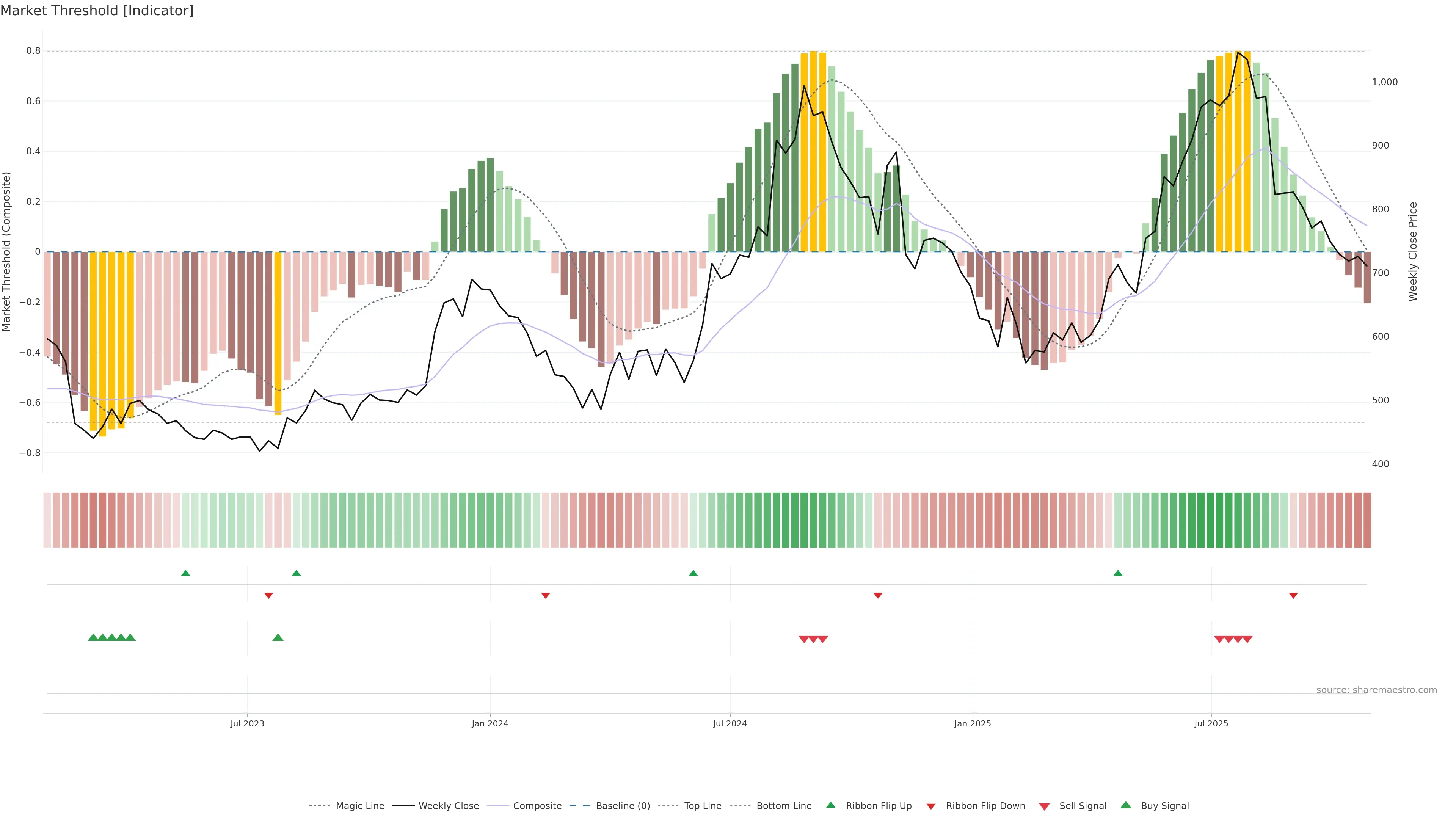Click the Ribbon Flip Down legend marker
The height and width of the screenshot is (819, 1456).
[931, 806]
